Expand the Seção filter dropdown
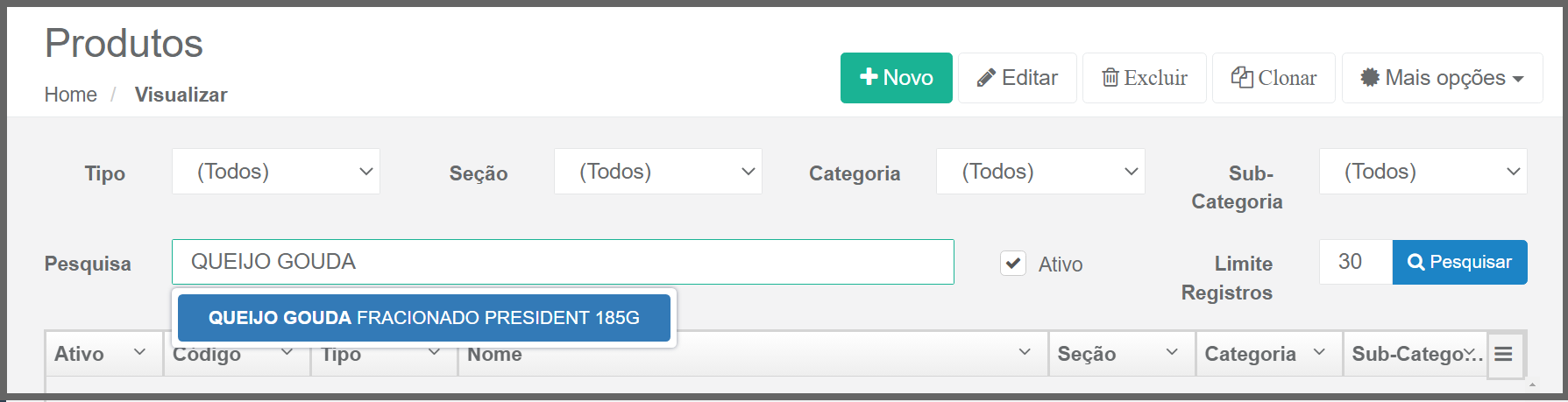Image resolution: width=1568 pixels, height=402 pixels. click(657, 172)
